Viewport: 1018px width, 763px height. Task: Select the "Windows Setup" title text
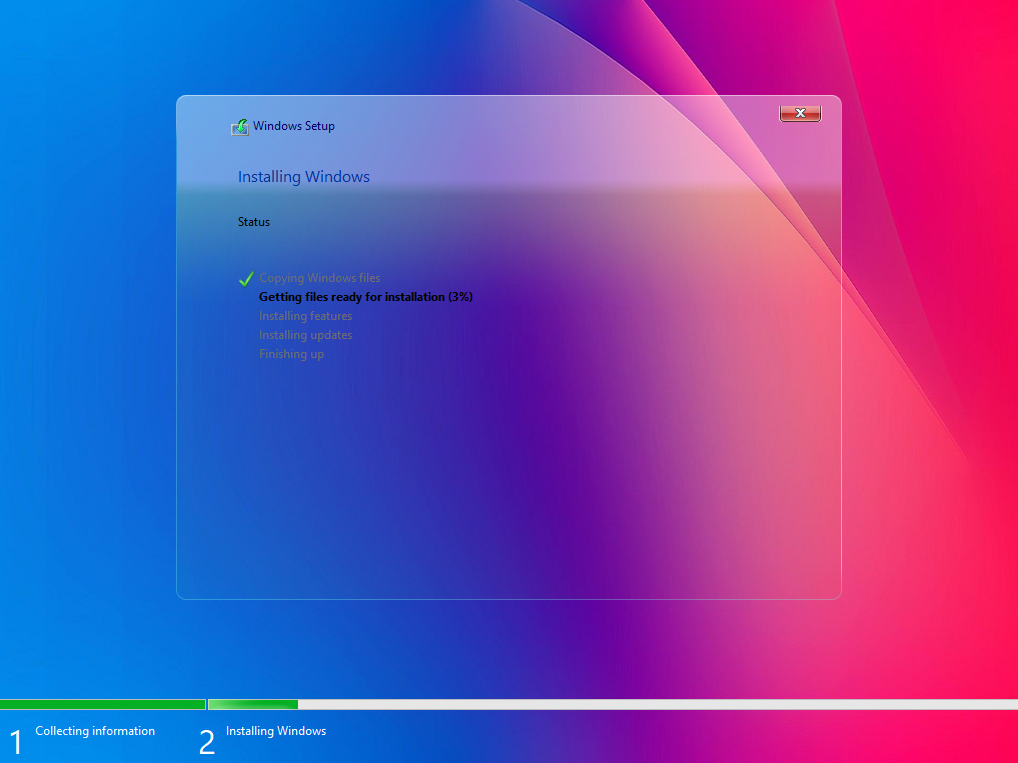tap(293, 126)
